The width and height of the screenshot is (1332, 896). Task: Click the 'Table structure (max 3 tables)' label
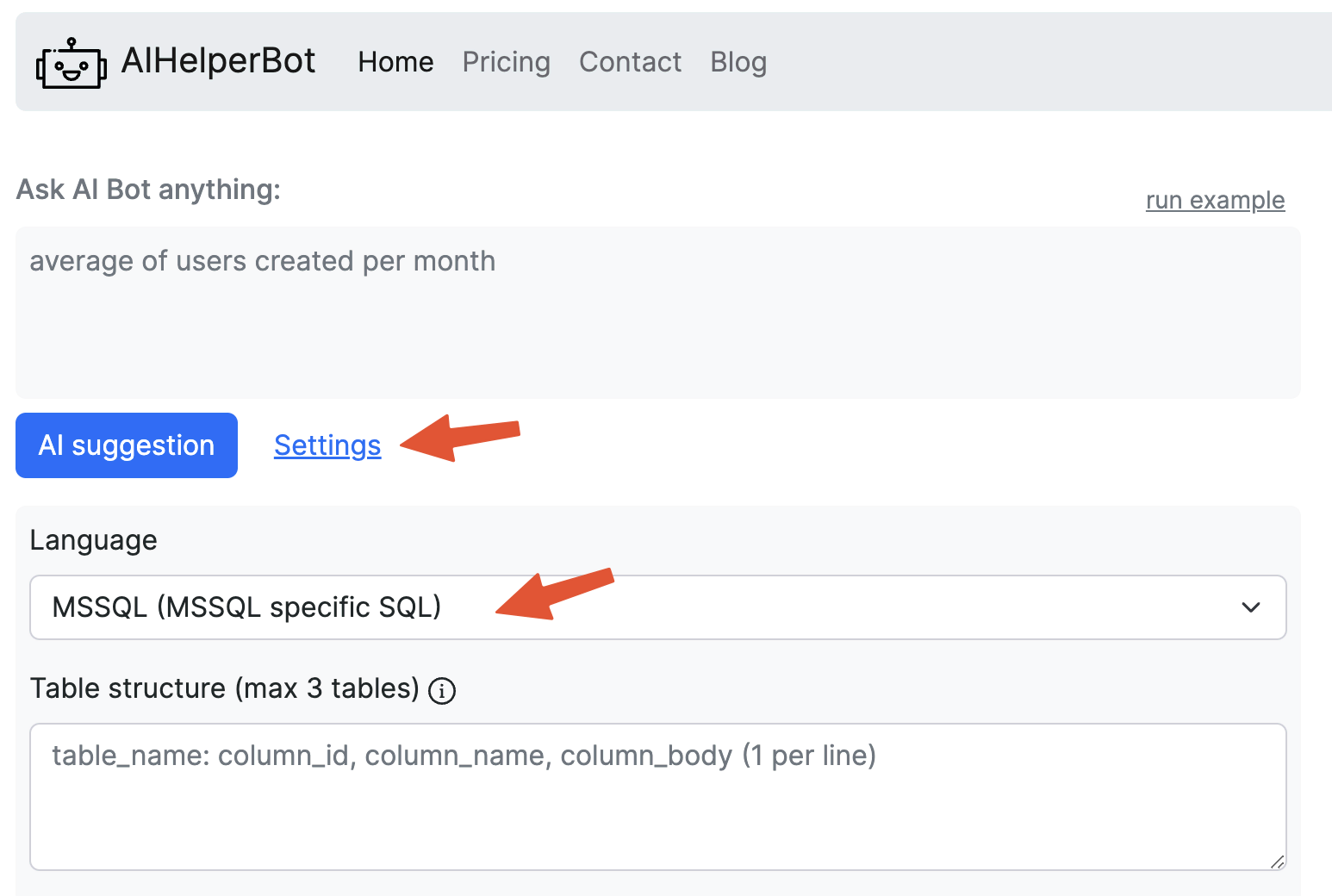coord(225,688)
